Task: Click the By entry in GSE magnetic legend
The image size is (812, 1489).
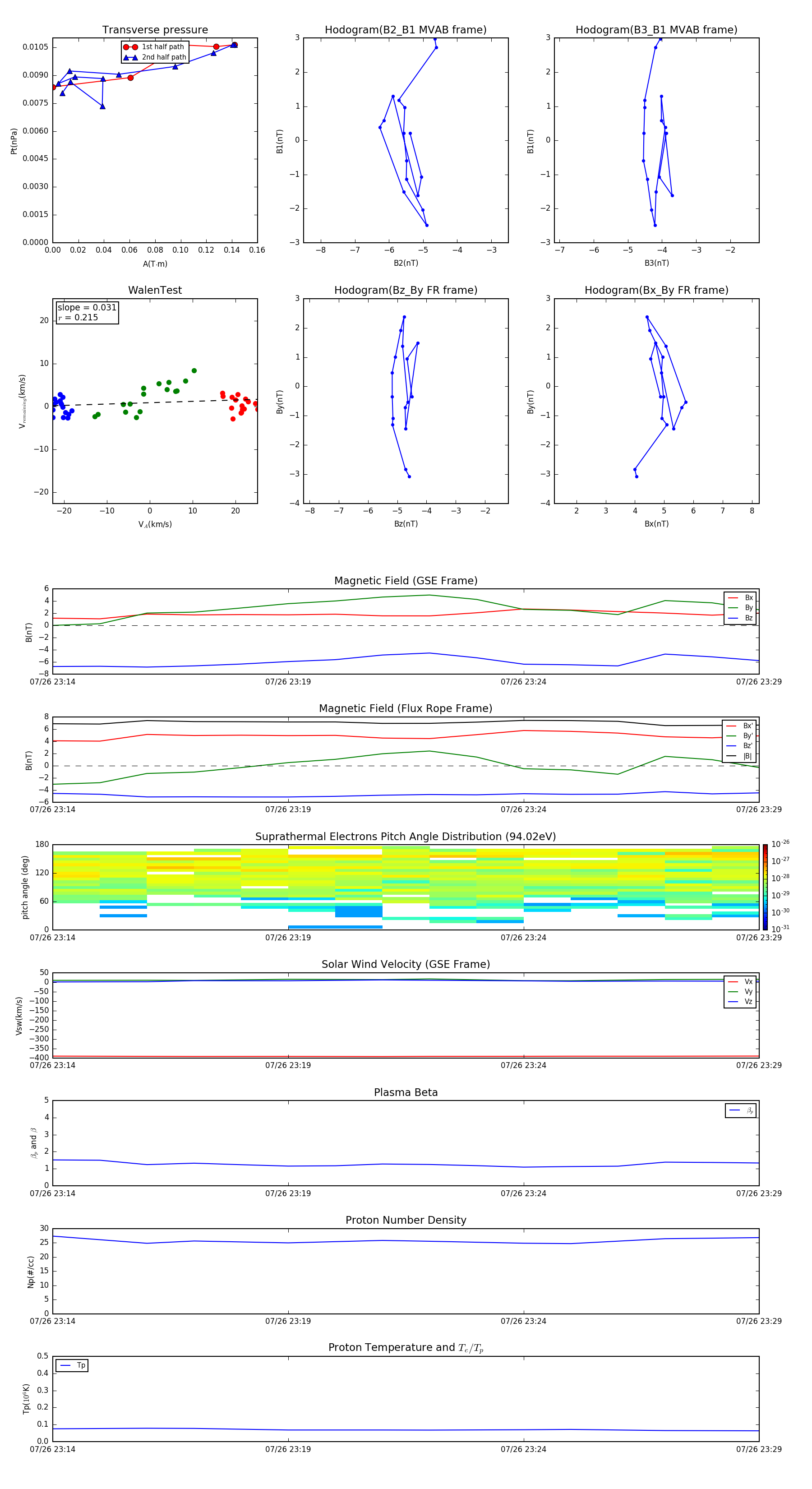Action: tap(740, 608)
